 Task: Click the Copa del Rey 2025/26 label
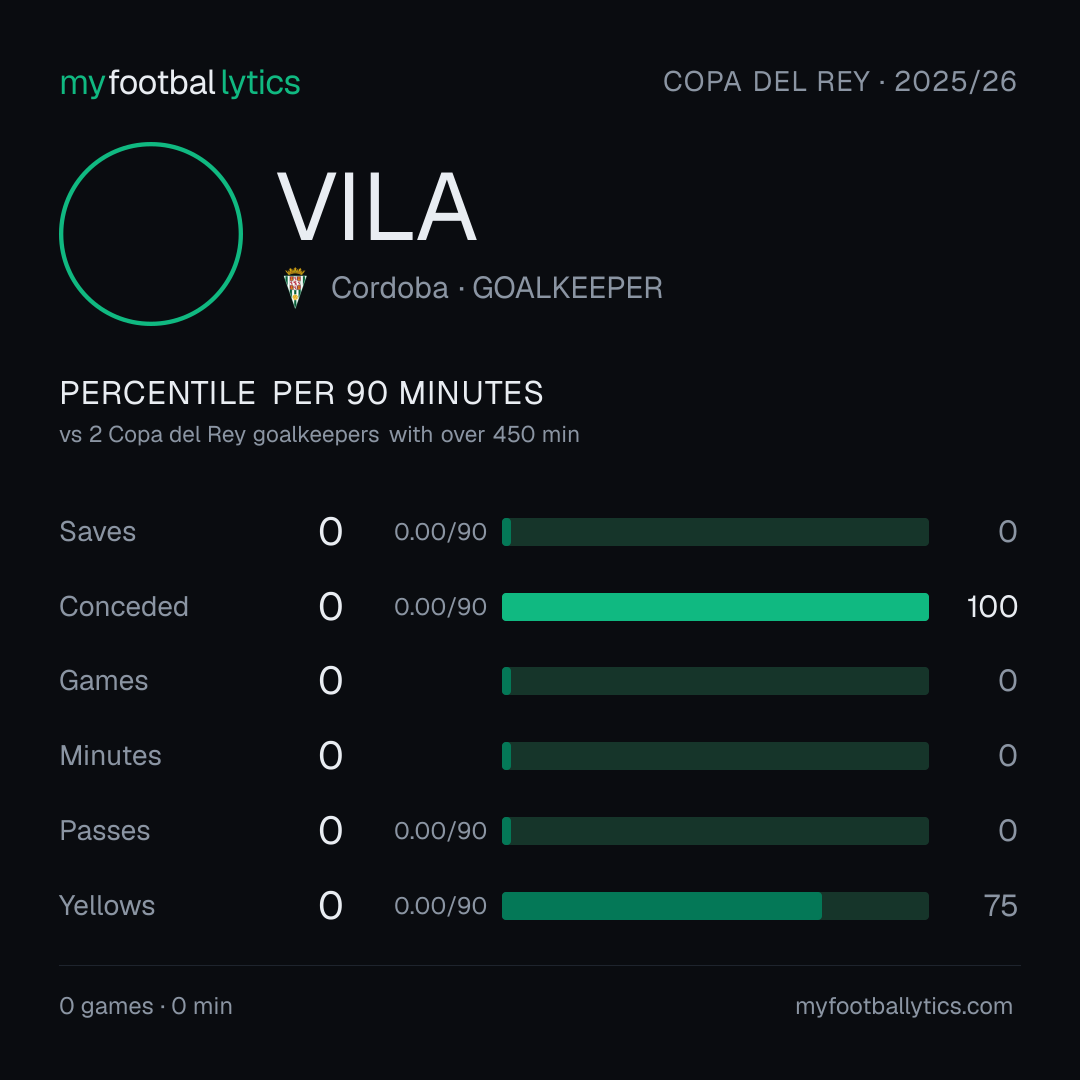click(x=840, y=82)
